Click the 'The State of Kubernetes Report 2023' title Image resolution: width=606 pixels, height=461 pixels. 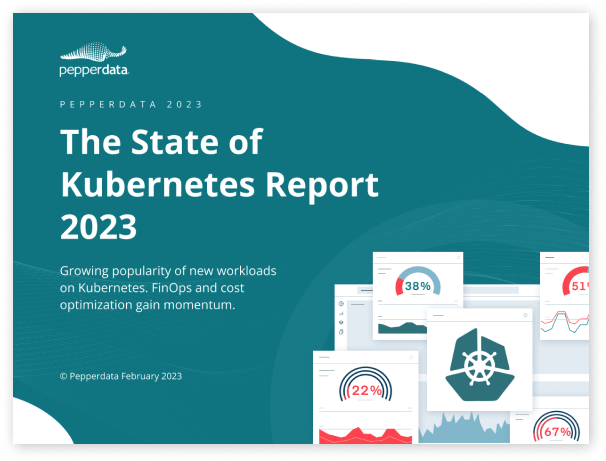click(x=219, y=184)
